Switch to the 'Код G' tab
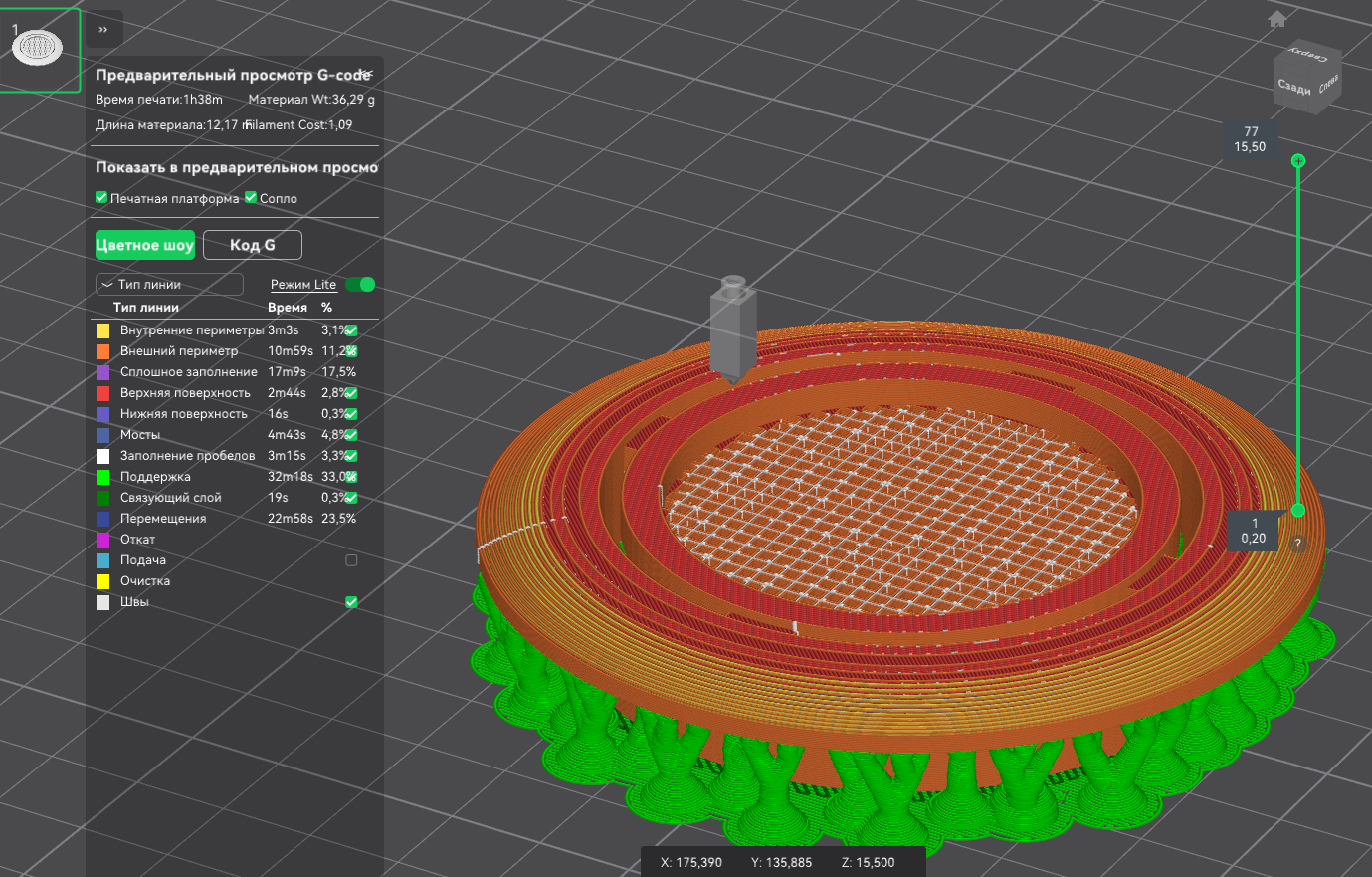This screenshot has height=877, width=1372. point(252,245)
